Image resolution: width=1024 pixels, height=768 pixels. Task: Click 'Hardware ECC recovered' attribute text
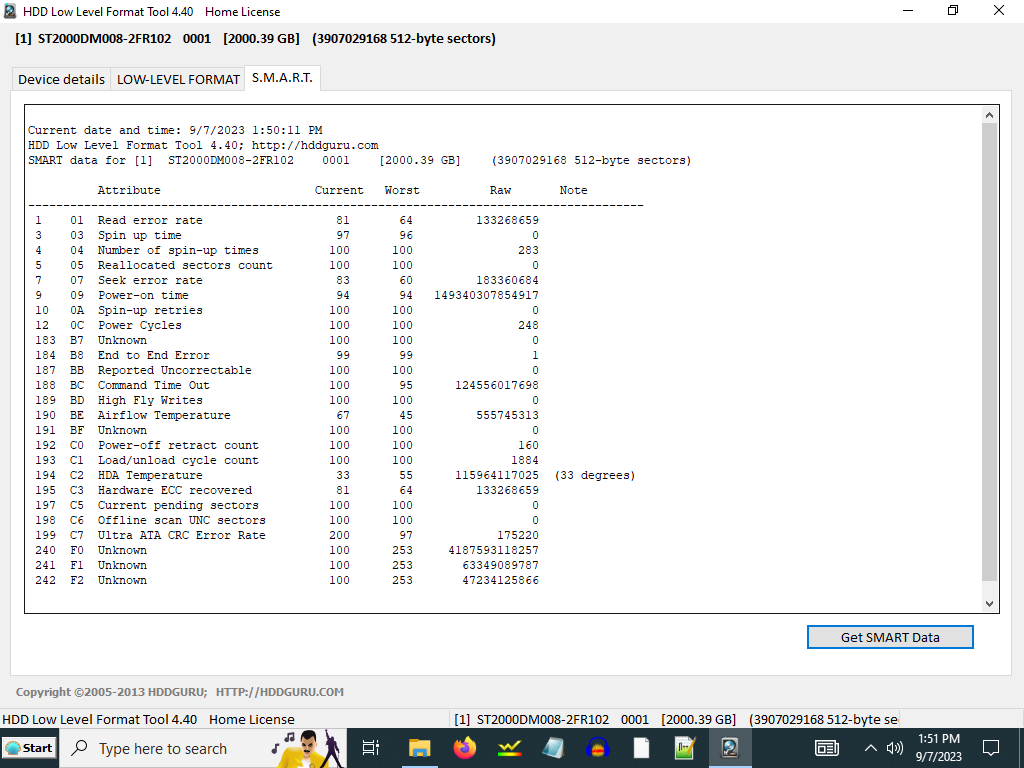174,490
